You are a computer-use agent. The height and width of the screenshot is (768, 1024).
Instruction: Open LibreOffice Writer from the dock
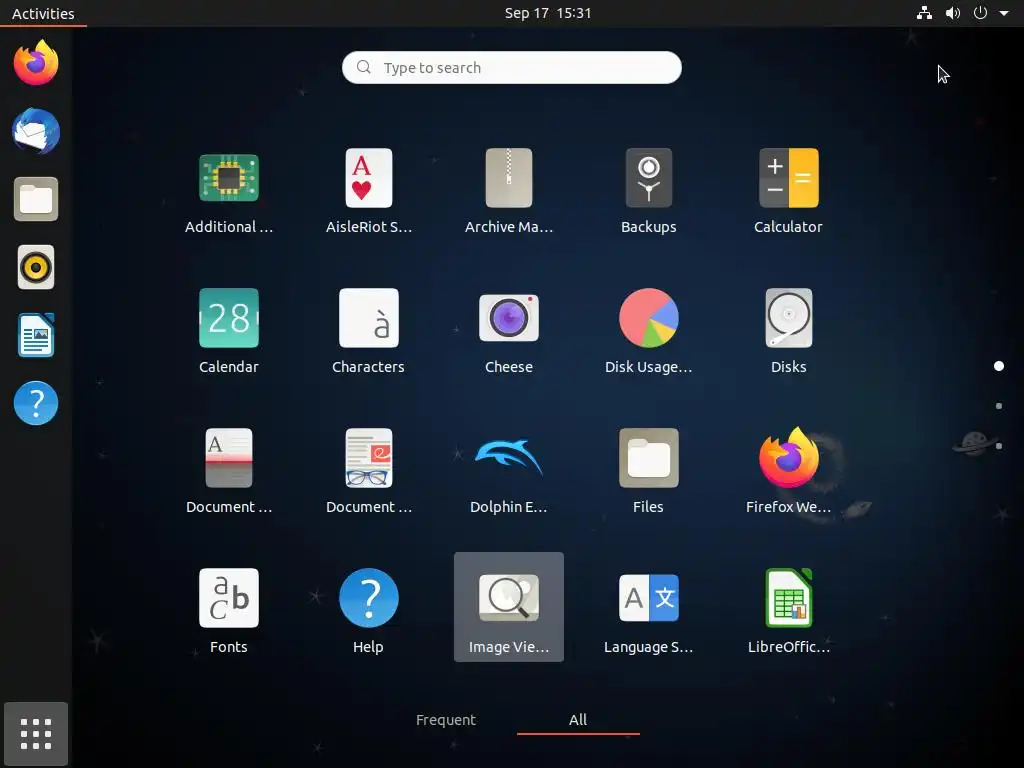point(36,335)
